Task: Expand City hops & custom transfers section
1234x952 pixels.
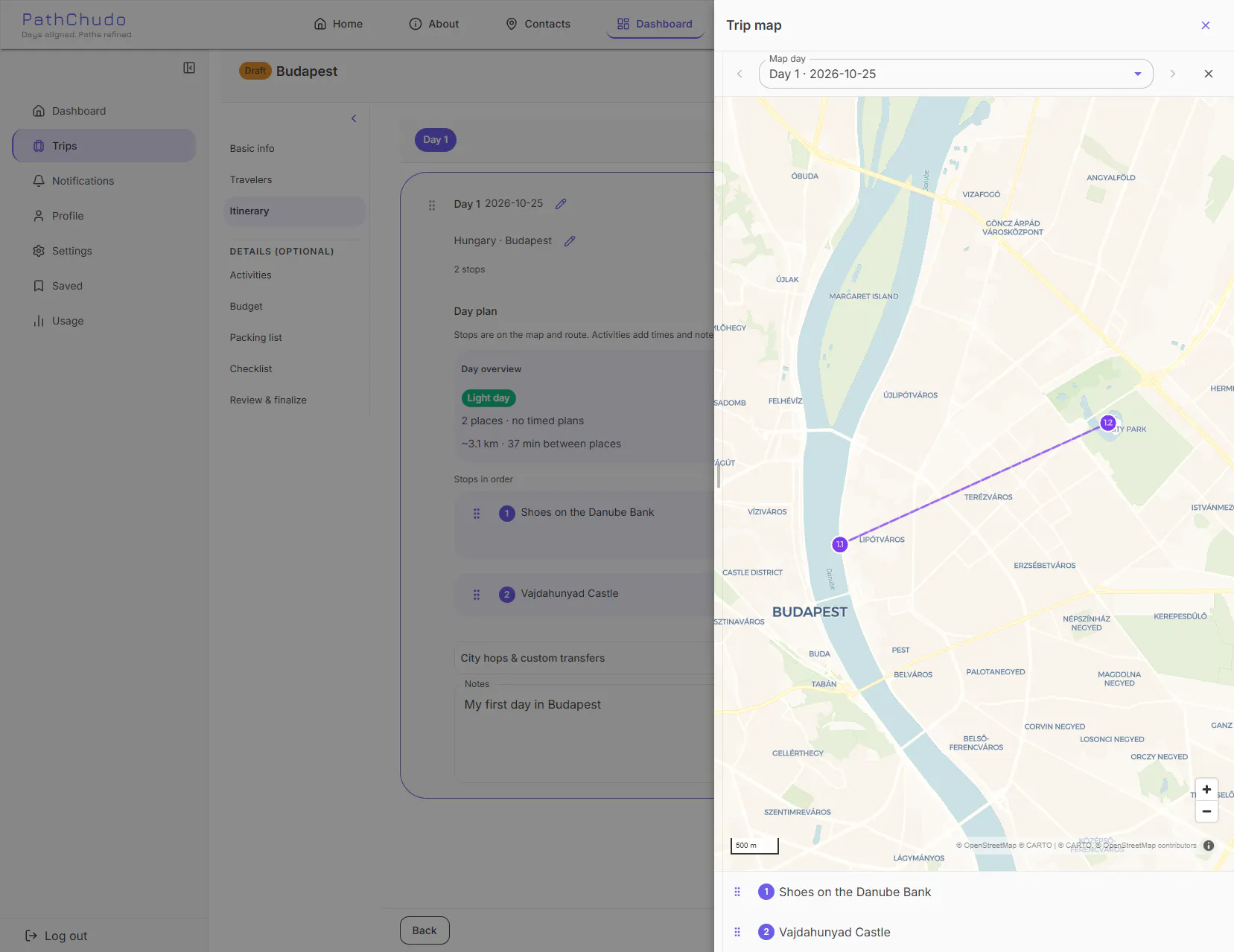Action: pyautogui.click(x=584, y=658)
